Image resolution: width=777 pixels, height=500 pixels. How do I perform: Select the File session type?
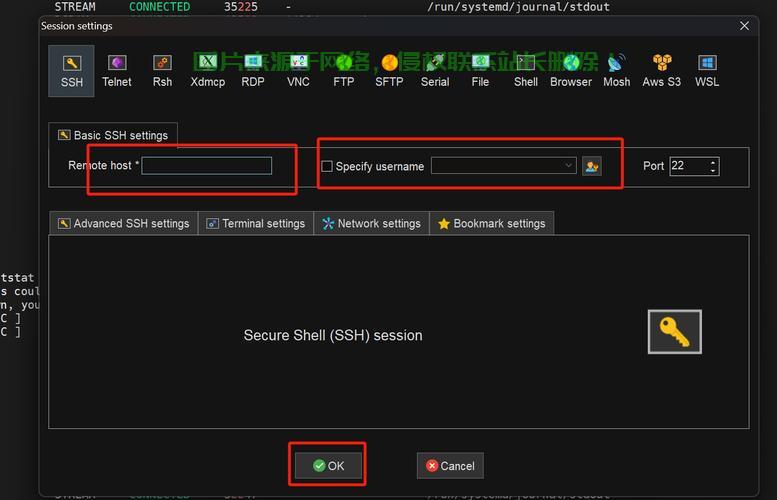[x=480, y=71]
